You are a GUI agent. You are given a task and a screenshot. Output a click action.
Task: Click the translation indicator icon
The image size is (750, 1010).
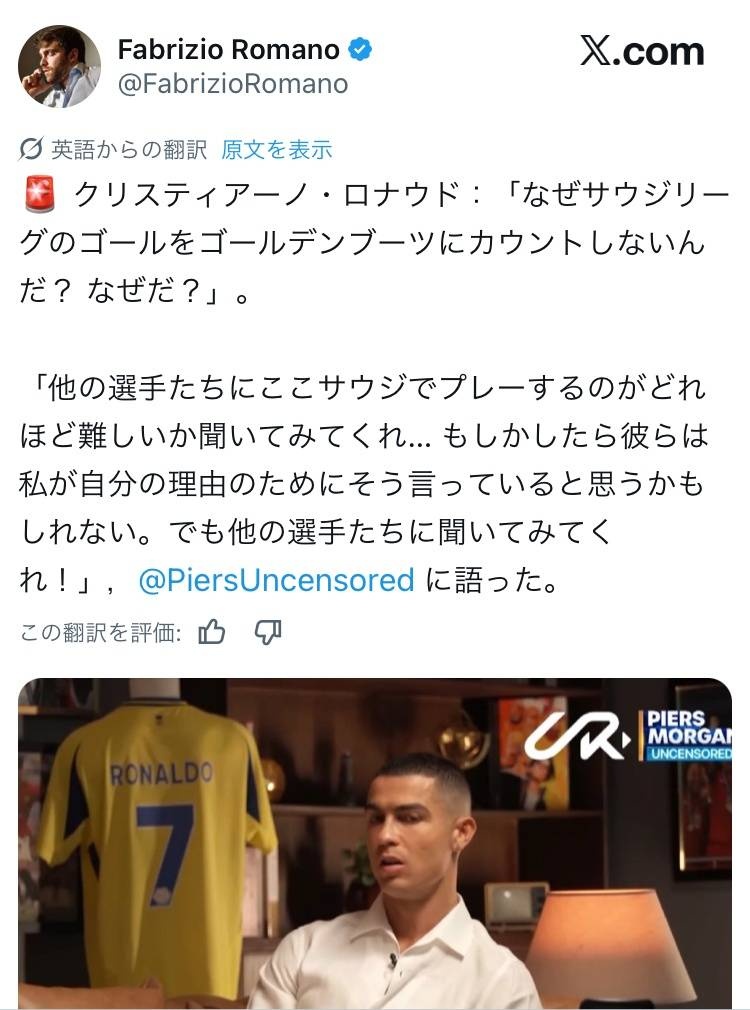point(30,149)
